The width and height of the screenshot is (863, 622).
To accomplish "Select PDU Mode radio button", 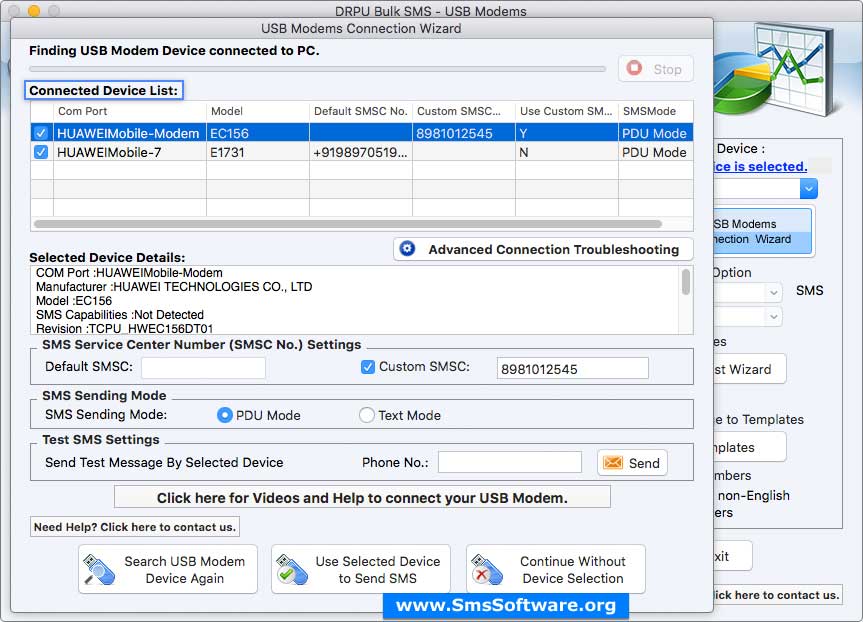I will click(x=225, y=415).
